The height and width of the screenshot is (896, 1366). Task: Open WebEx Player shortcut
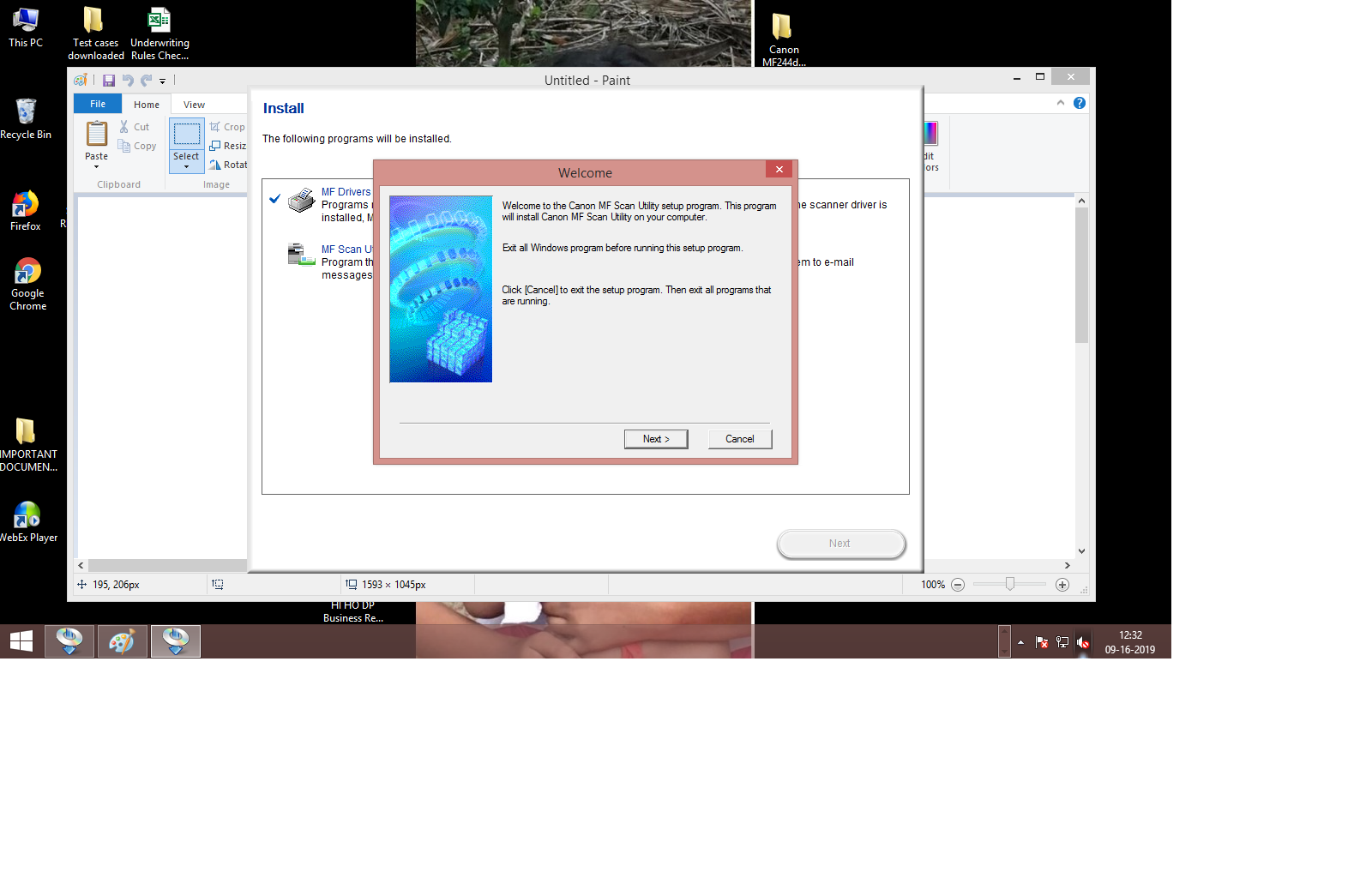[27, 521]
